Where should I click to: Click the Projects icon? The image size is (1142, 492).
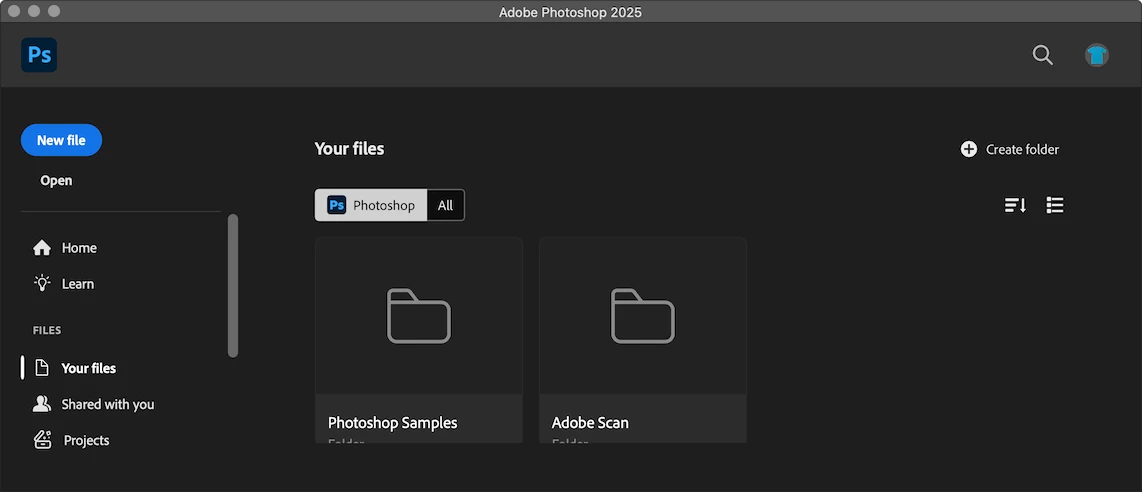[x=43, y=440]
